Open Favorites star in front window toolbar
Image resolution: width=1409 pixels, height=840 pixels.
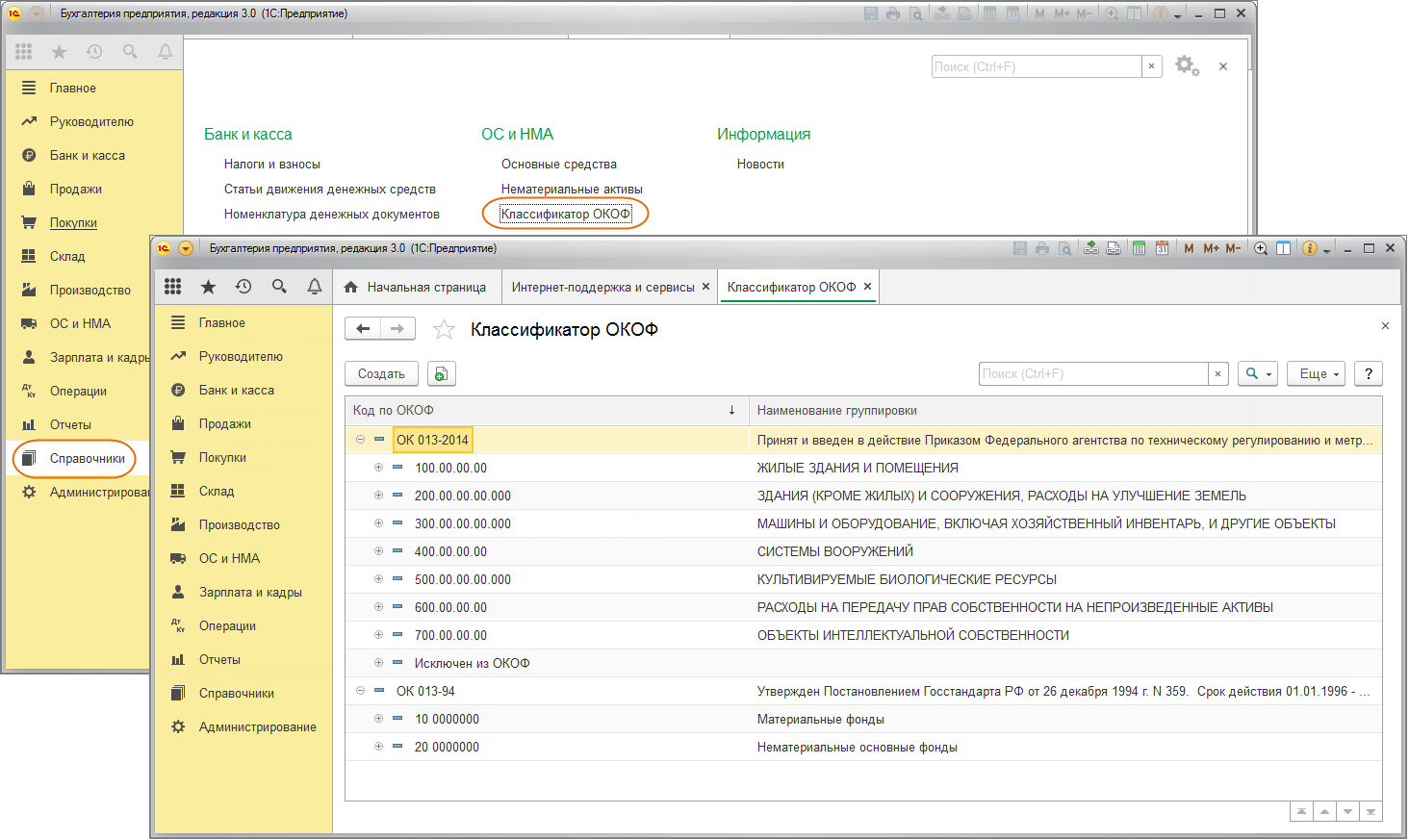[x=208, y=287]
